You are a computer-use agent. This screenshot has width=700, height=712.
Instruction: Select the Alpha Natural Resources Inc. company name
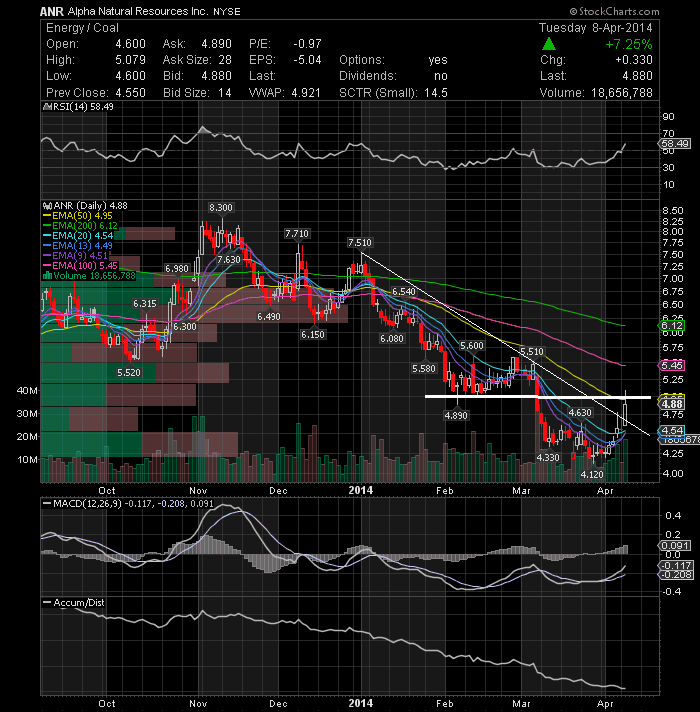138,11
